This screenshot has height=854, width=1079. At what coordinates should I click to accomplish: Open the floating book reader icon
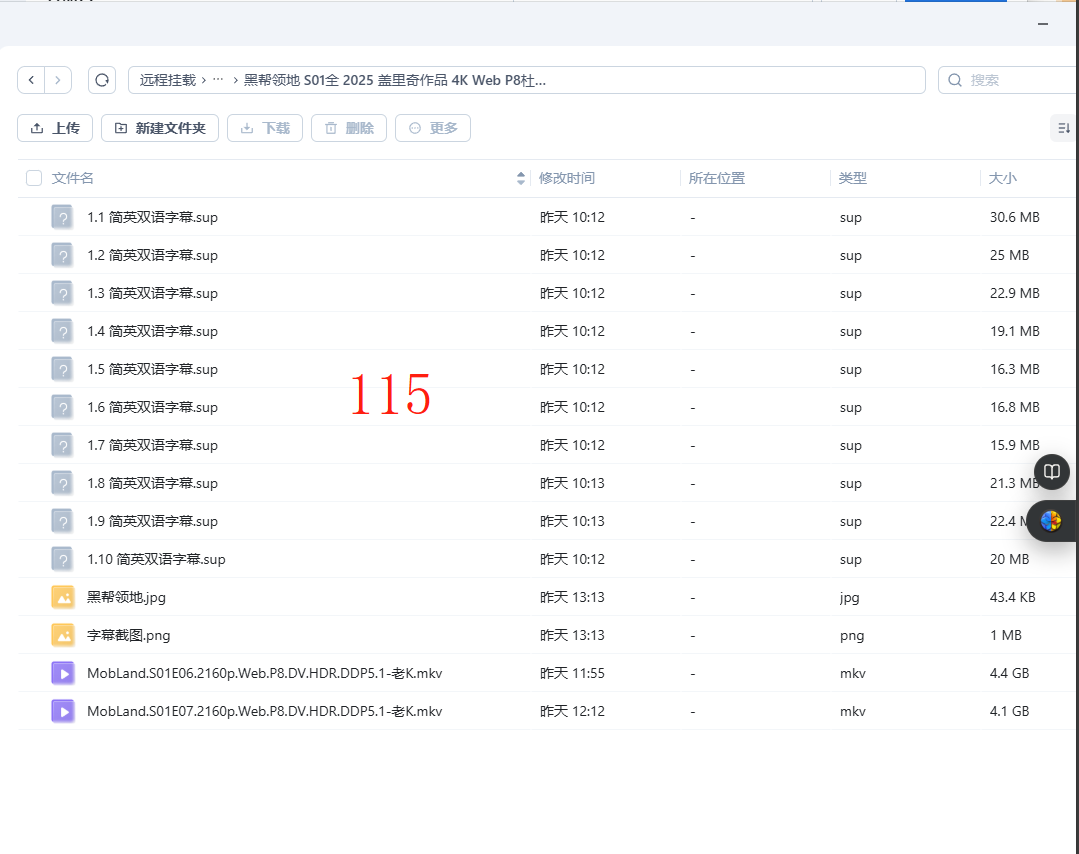pos(1051,471)
